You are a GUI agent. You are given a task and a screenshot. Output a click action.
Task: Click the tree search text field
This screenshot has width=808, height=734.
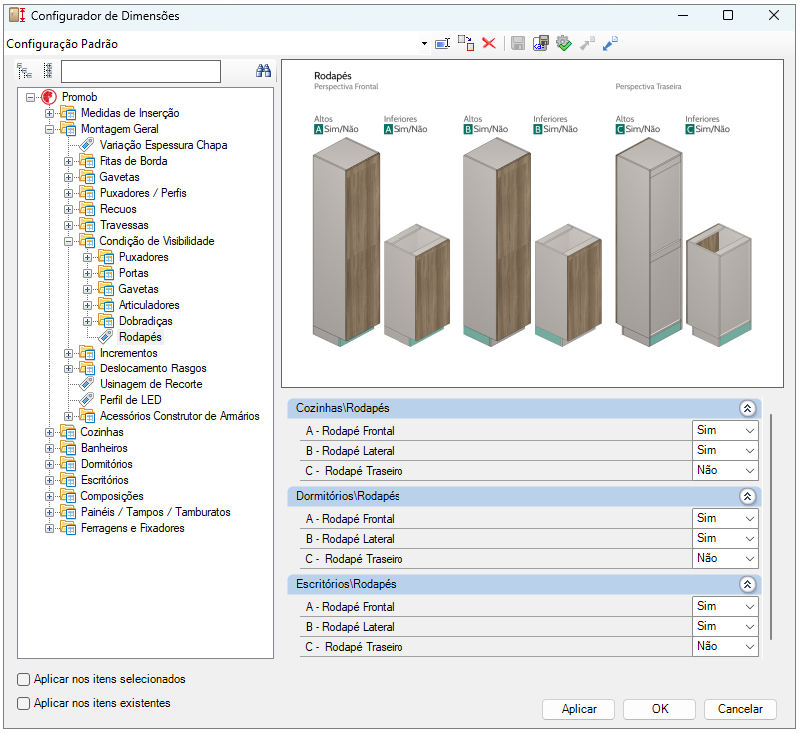(x=140, y=71)
